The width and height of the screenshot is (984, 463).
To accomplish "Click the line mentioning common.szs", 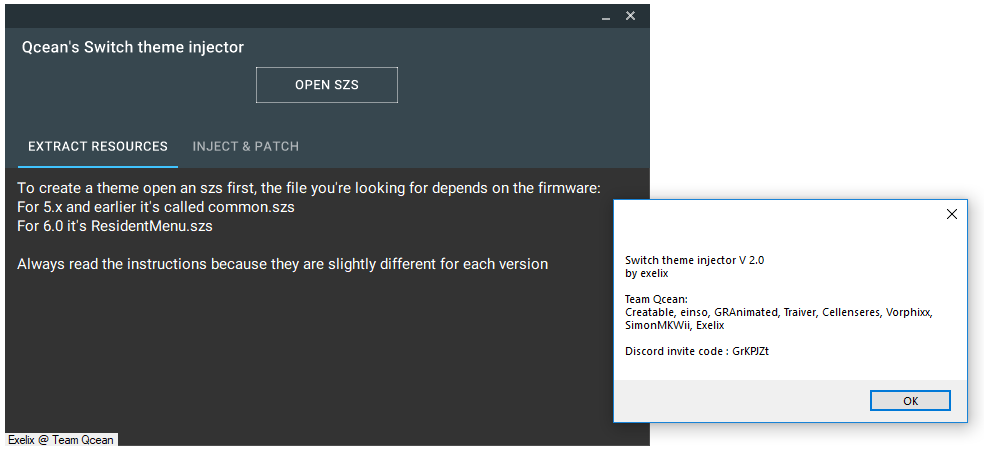I will pos(156,207).
